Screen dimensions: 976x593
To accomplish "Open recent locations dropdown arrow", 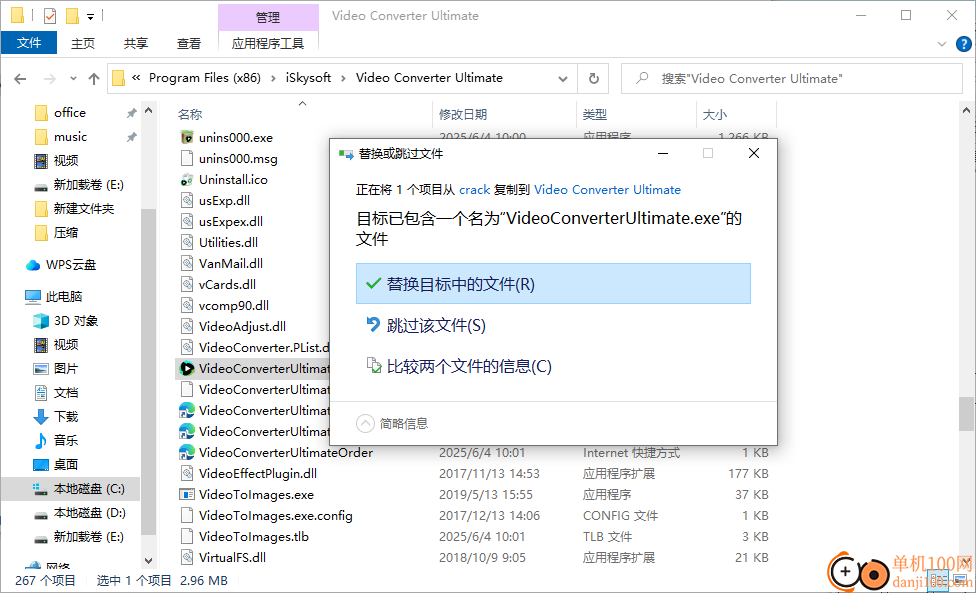I will click(x=73, y=78).
